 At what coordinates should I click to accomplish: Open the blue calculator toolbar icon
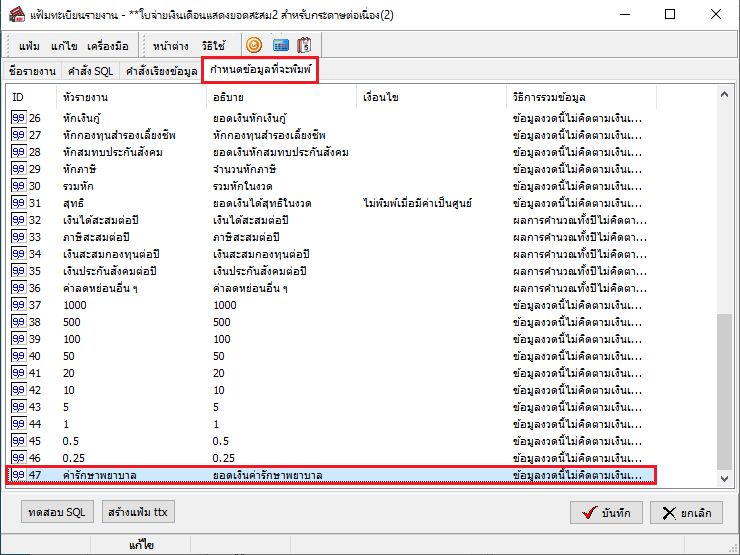(x=281, y=45)
